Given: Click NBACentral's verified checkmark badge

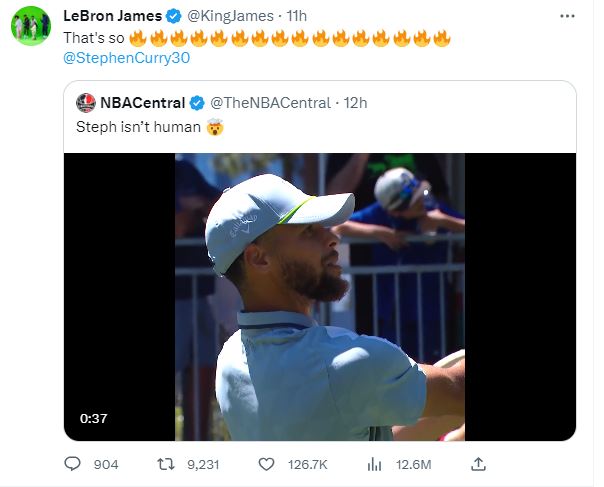Looking at the screenshot, I should (x=197, y=103).
